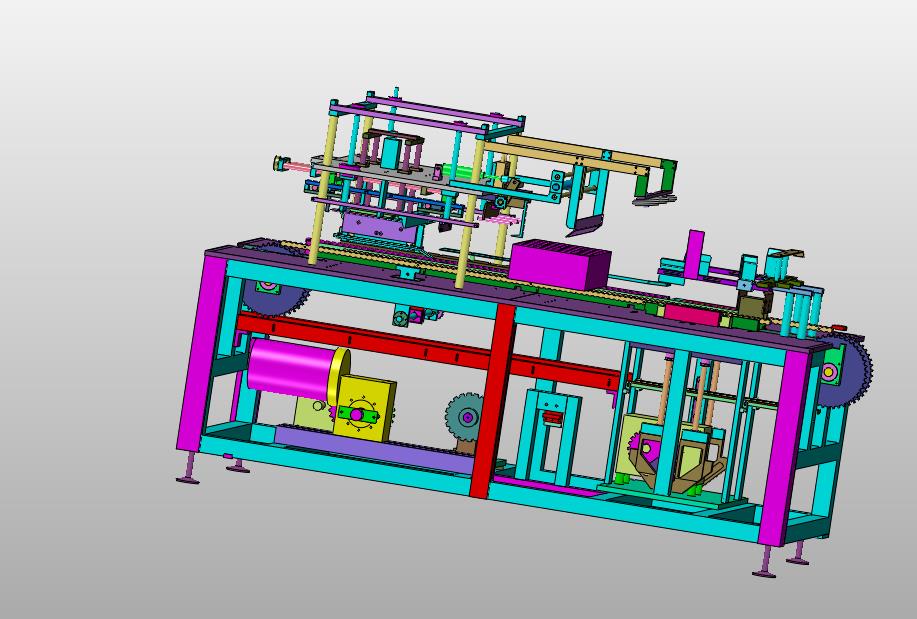Select the magenta right front frame leg
Image resolution: width=917 pixels, height=619 pixels.
785,446
